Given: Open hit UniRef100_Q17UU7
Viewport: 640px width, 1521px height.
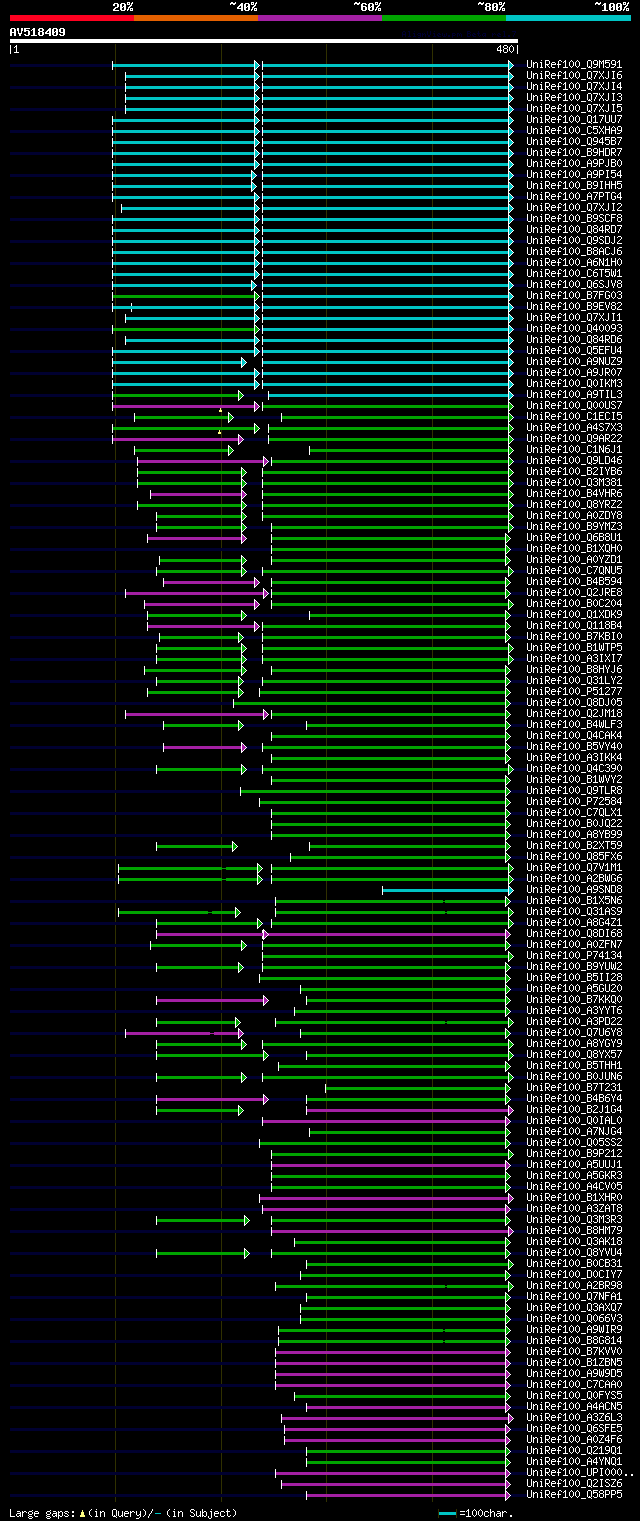Looking at the screenshot, I should point(574,119).
